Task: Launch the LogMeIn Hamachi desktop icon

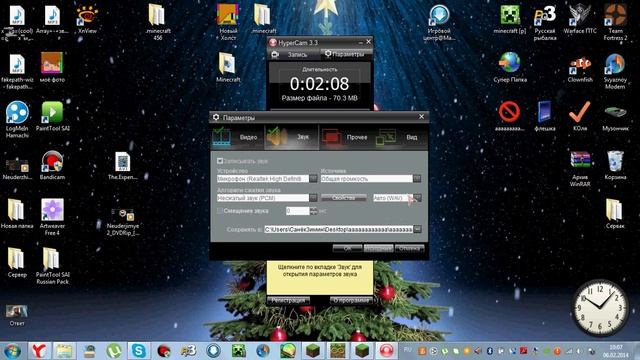Action: pyautogui.click(x=17, y=119)
